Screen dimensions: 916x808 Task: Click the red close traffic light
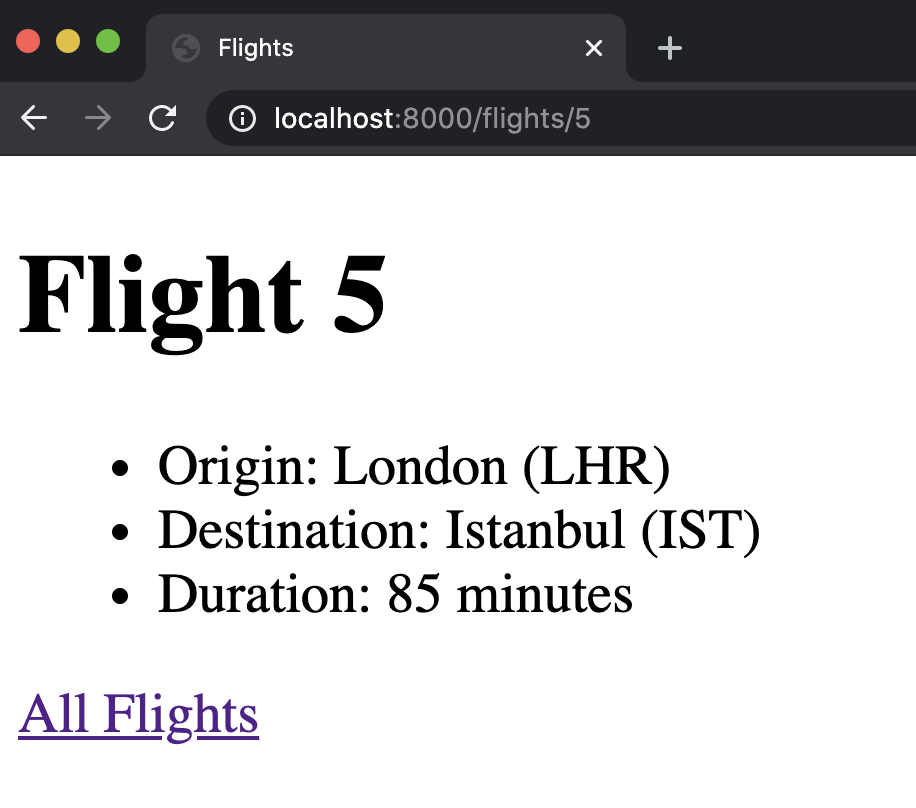(28, 40)
